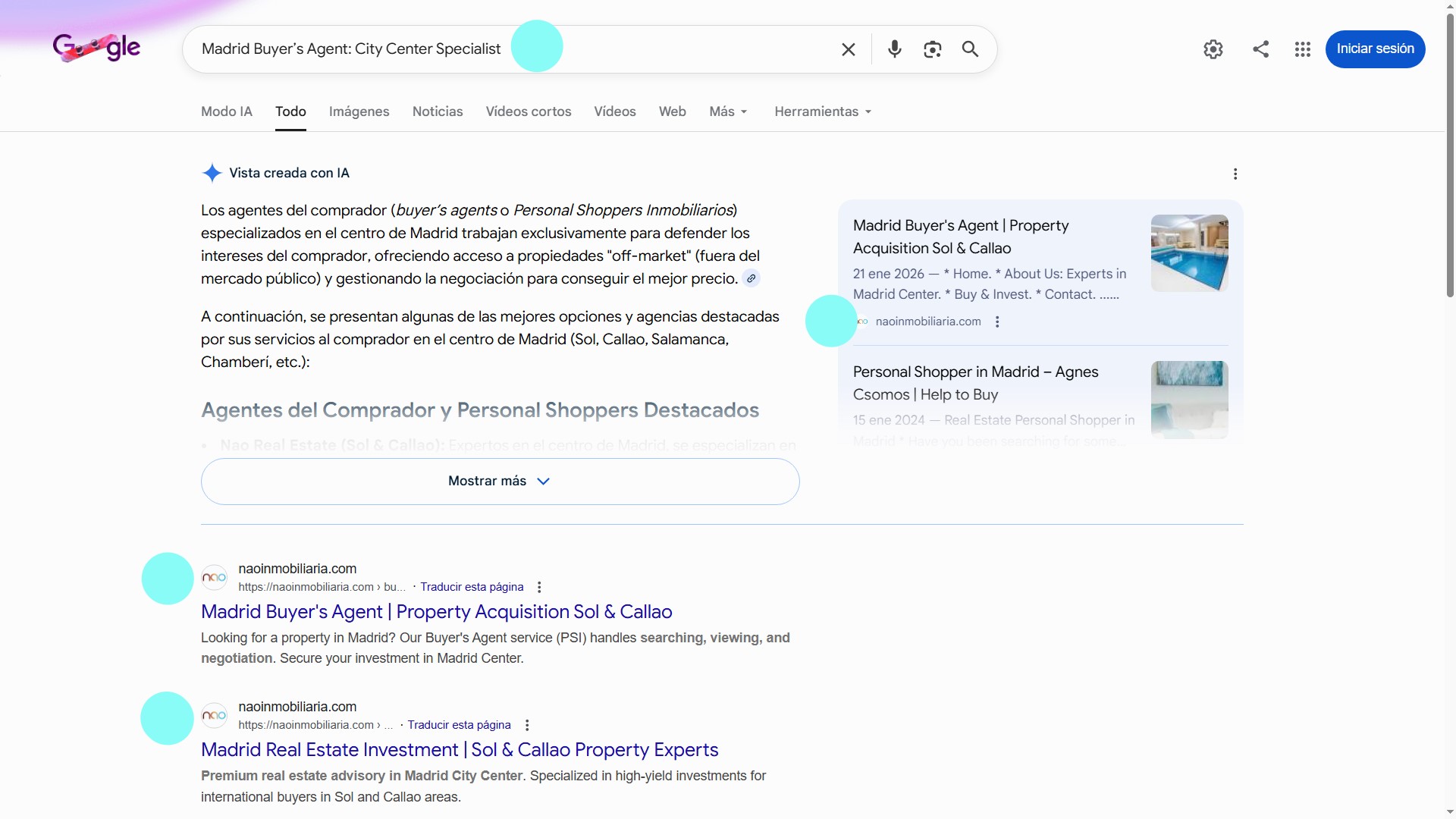Click the source link chip icon

pyautogui.click(x=751, y=278)
